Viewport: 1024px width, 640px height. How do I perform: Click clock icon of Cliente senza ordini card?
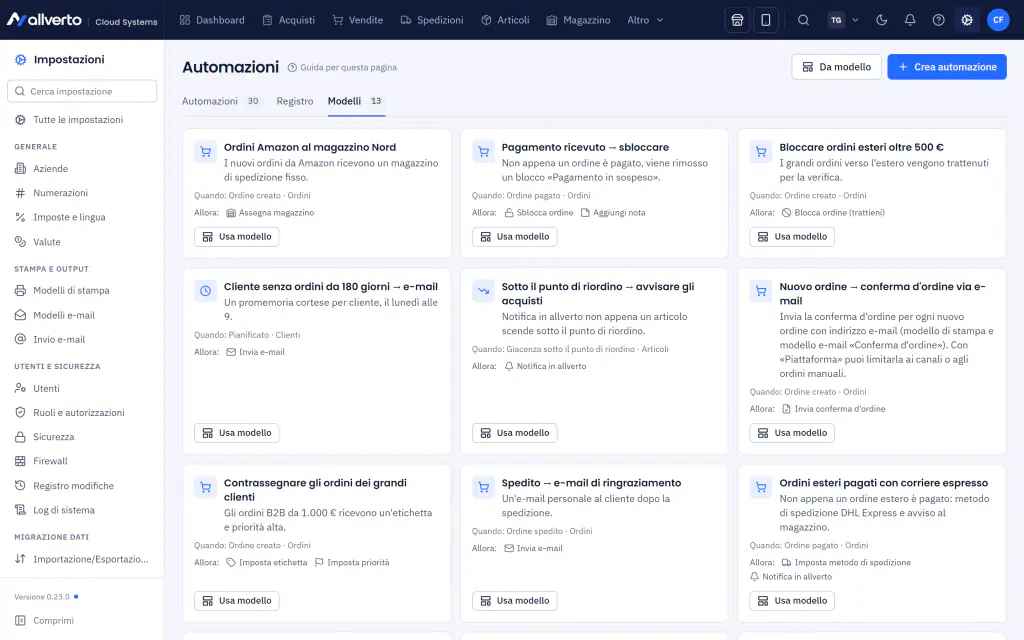[206, 291]
